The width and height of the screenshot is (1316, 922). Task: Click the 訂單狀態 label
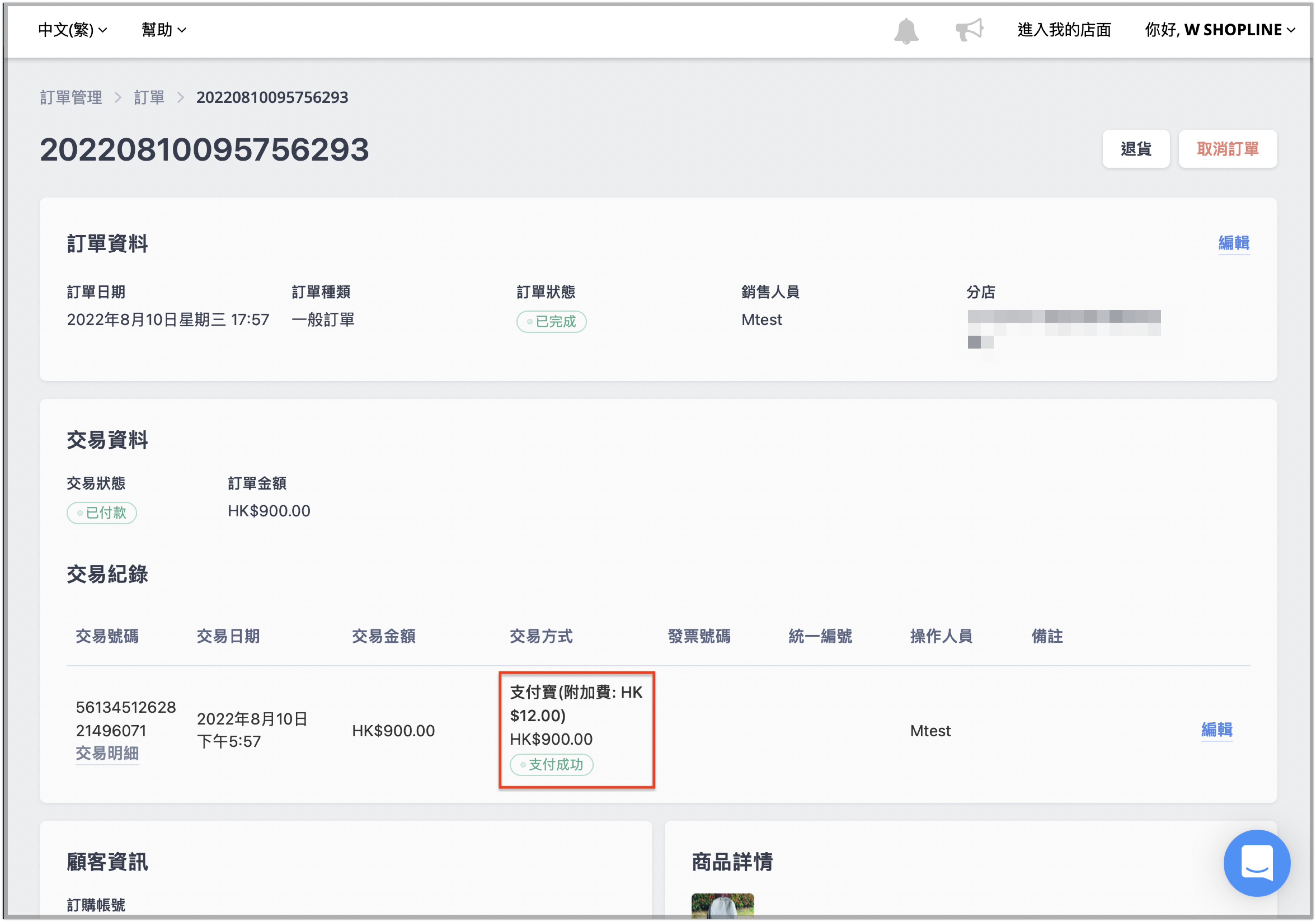point(546,292)
